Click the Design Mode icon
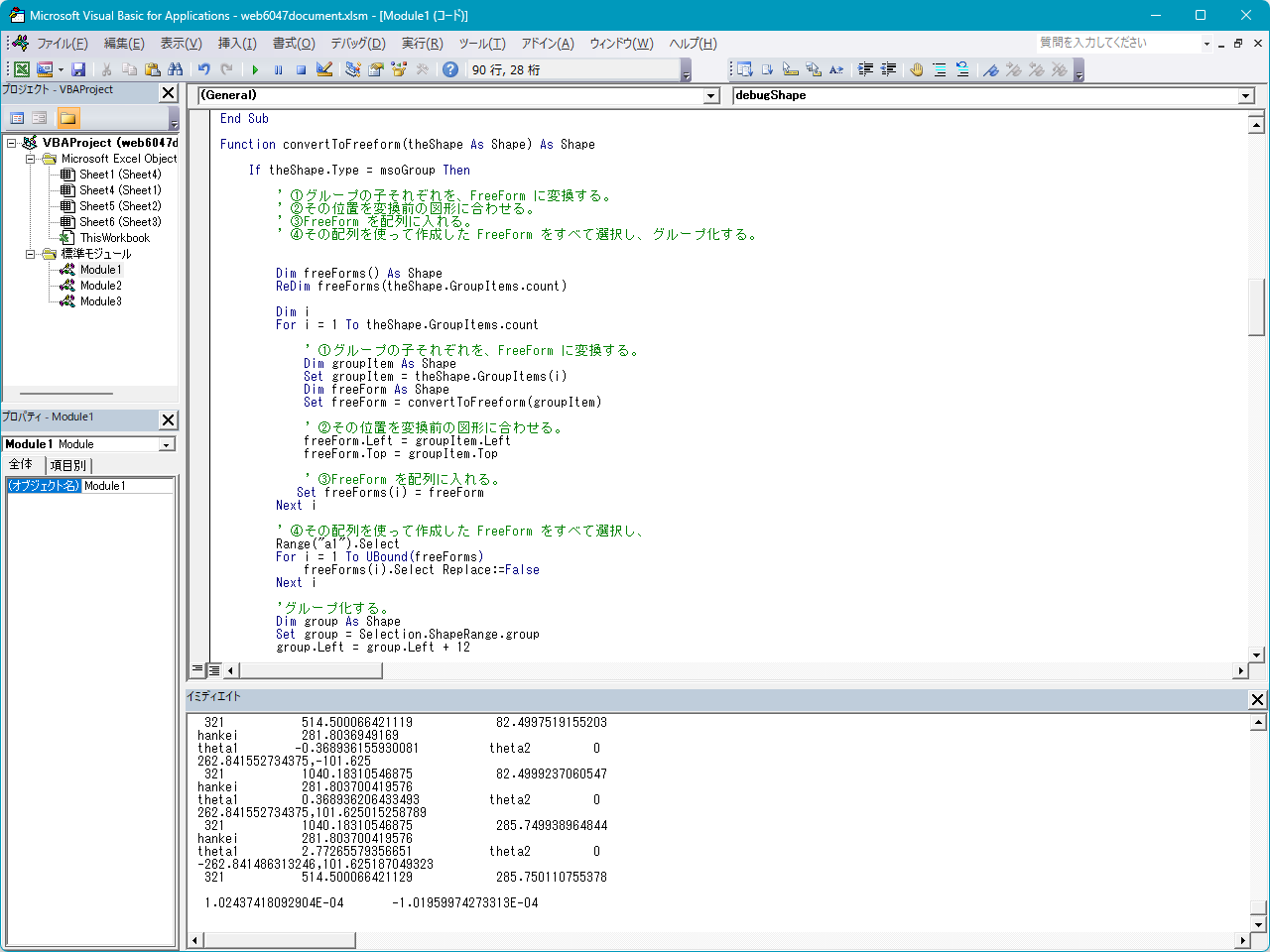 [324, 69]
